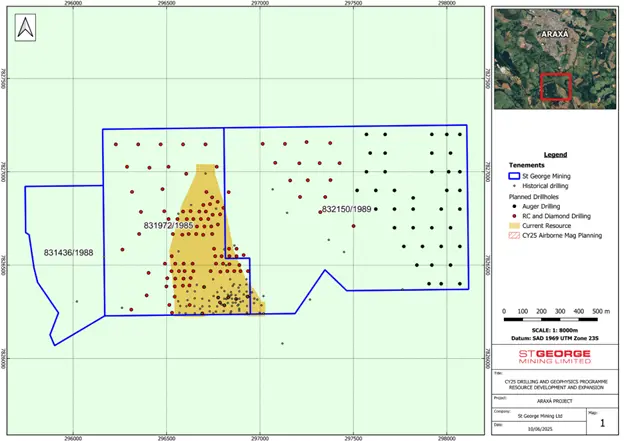The height and width of the screenshot is (441, 624).
Task: Click the Tenements legend heading
Action: [527, 167]
